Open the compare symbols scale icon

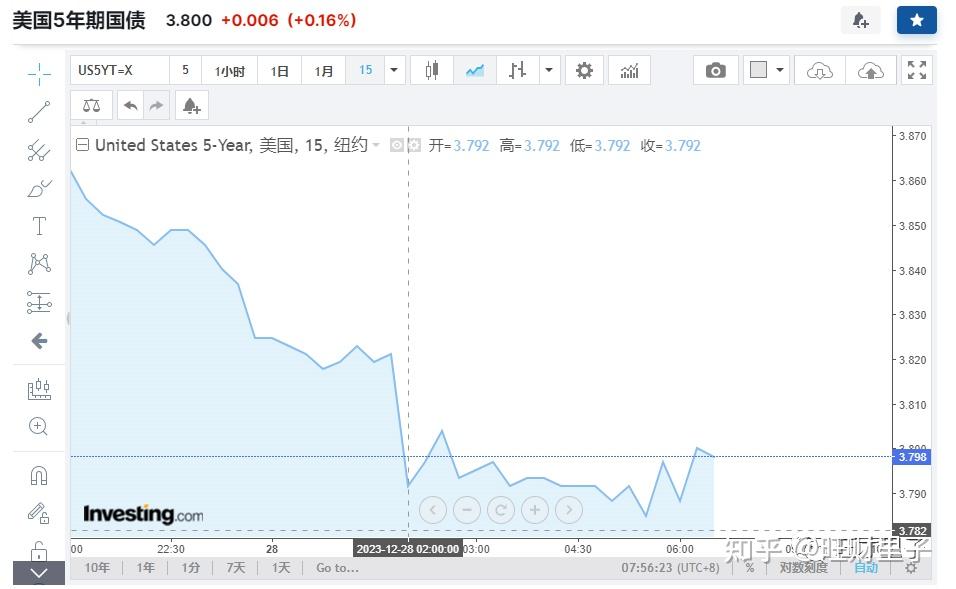91,105
